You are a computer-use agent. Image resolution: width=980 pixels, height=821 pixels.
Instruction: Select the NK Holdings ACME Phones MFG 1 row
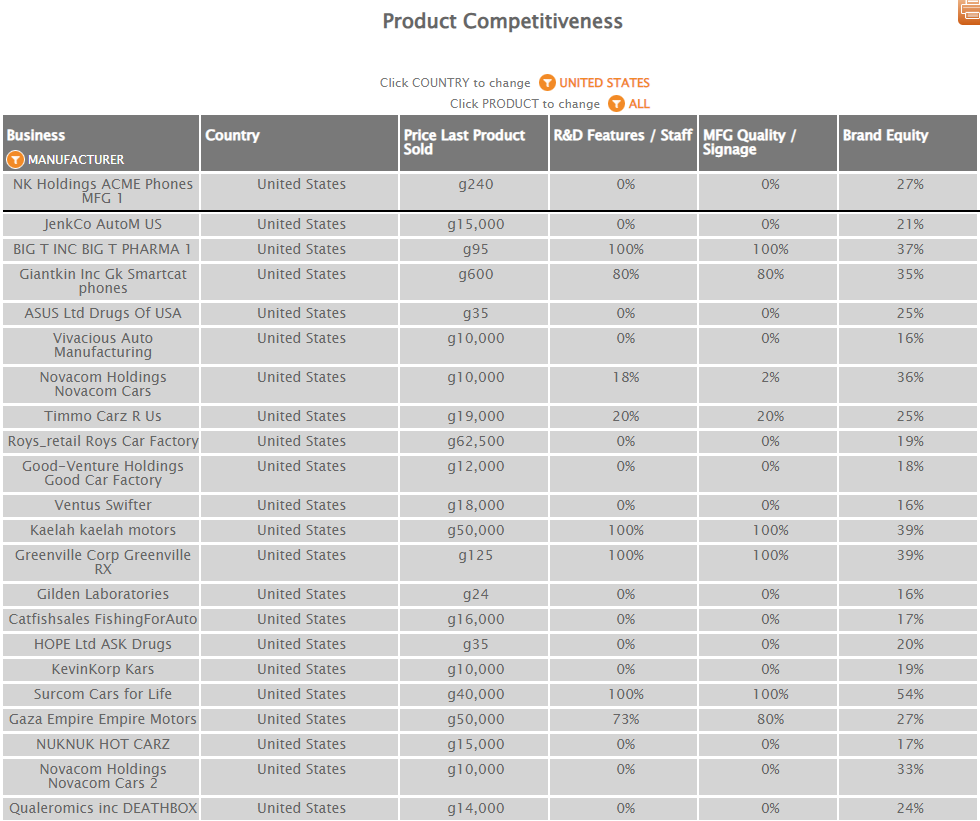pyautogui.click(x=103, y=191)
